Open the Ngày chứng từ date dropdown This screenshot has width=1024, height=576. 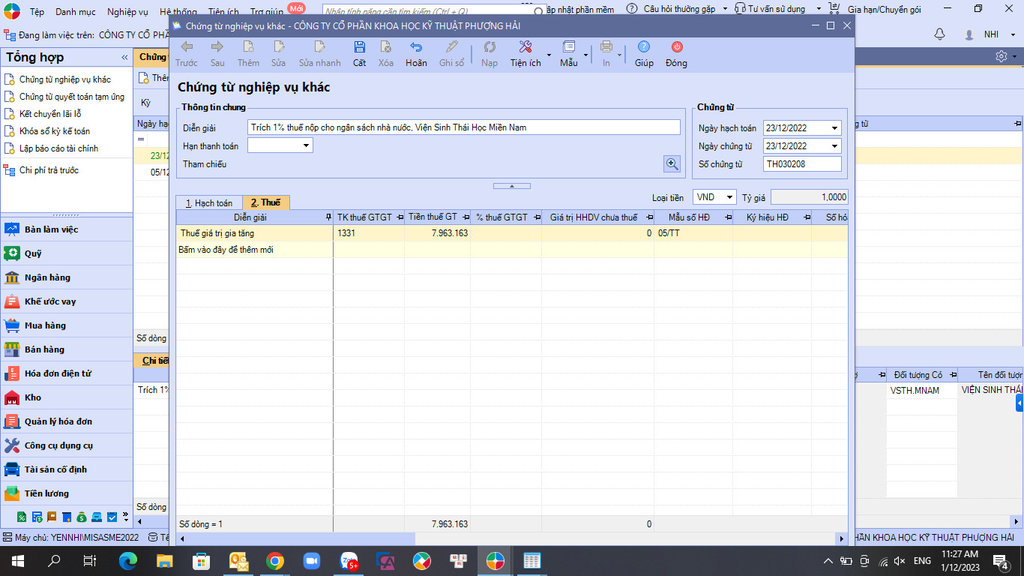tap(834, 146)
